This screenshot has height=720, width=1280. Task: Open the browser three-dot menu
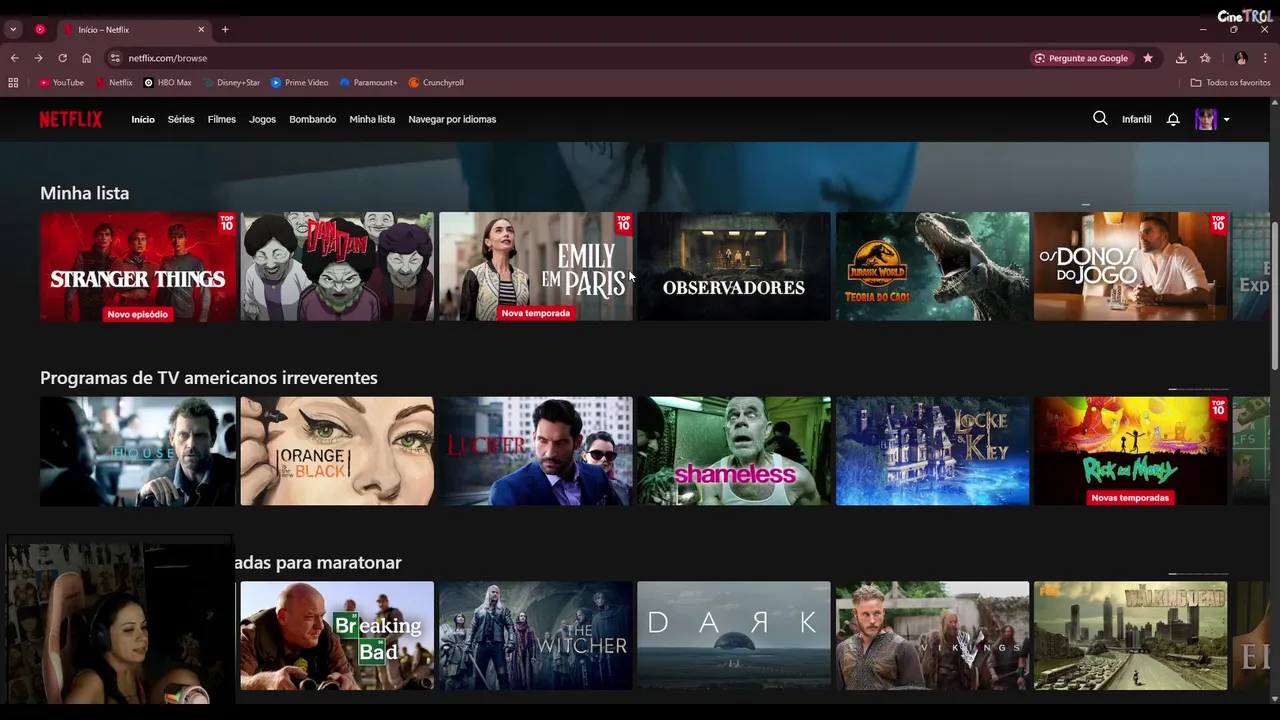pyautogui.click(x=1265, y=58)
